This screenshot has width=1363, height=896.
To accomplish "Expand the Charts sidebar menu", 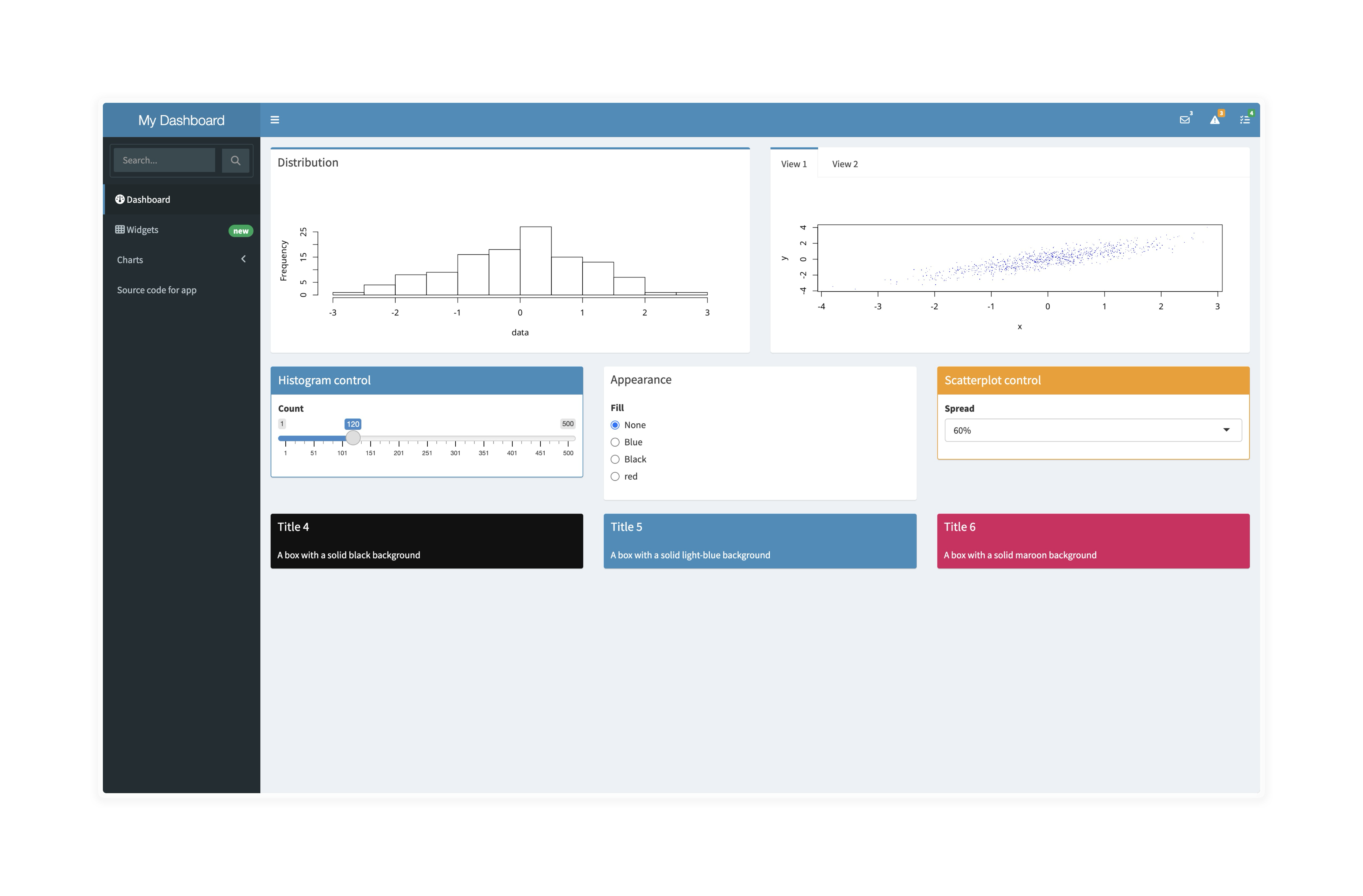I will point(243,259).
